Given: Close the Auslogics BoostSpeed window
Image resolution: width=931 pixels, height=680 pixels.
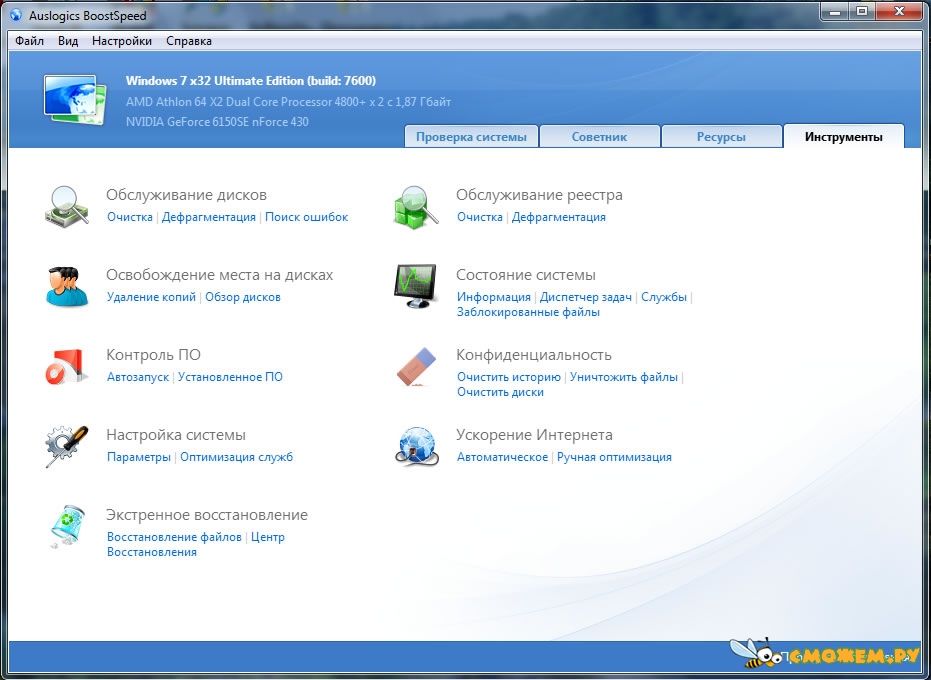Looking at the screenshot, I should (x=900, y=11).
